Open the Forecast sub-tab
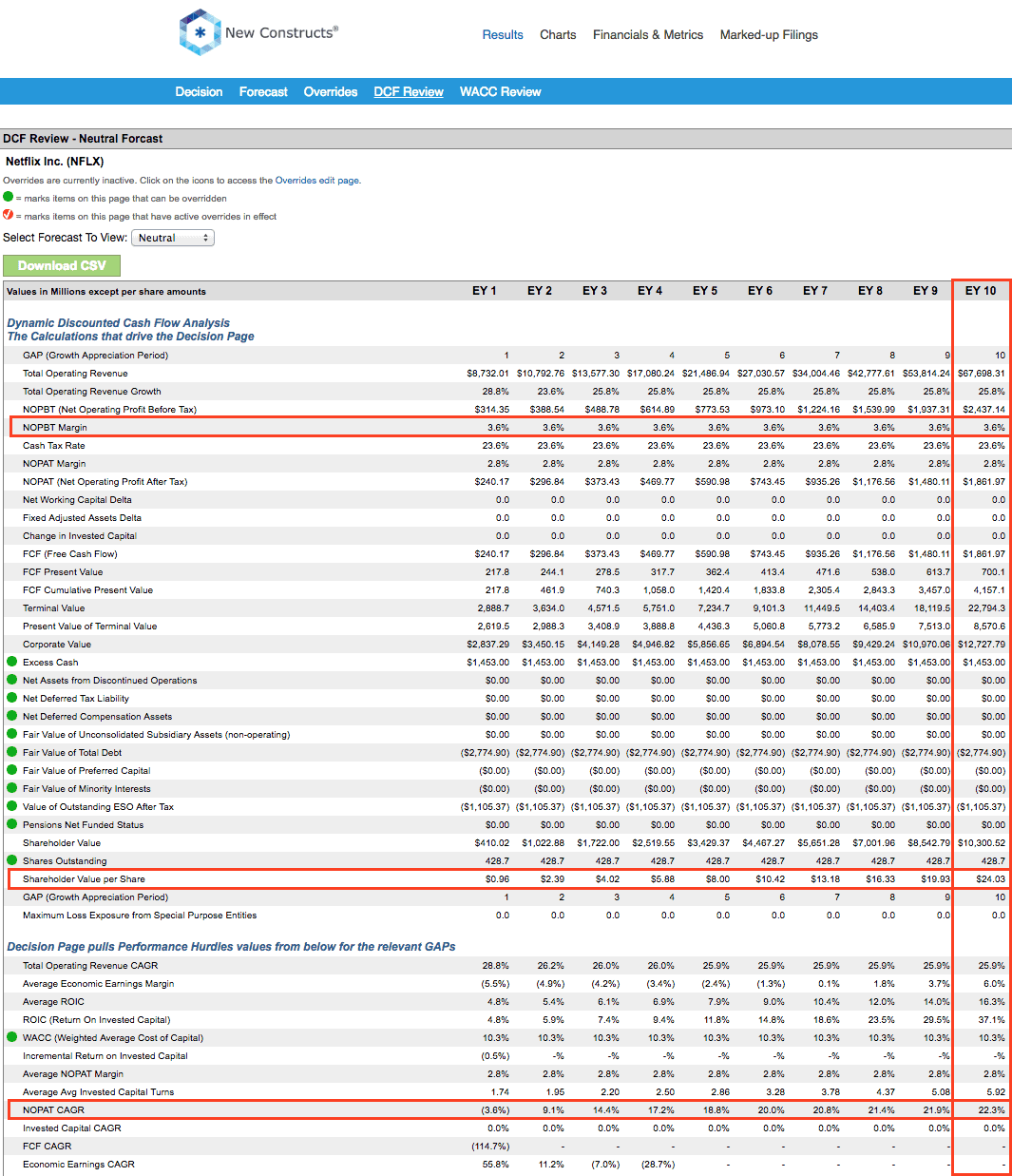 coord(263,92)
